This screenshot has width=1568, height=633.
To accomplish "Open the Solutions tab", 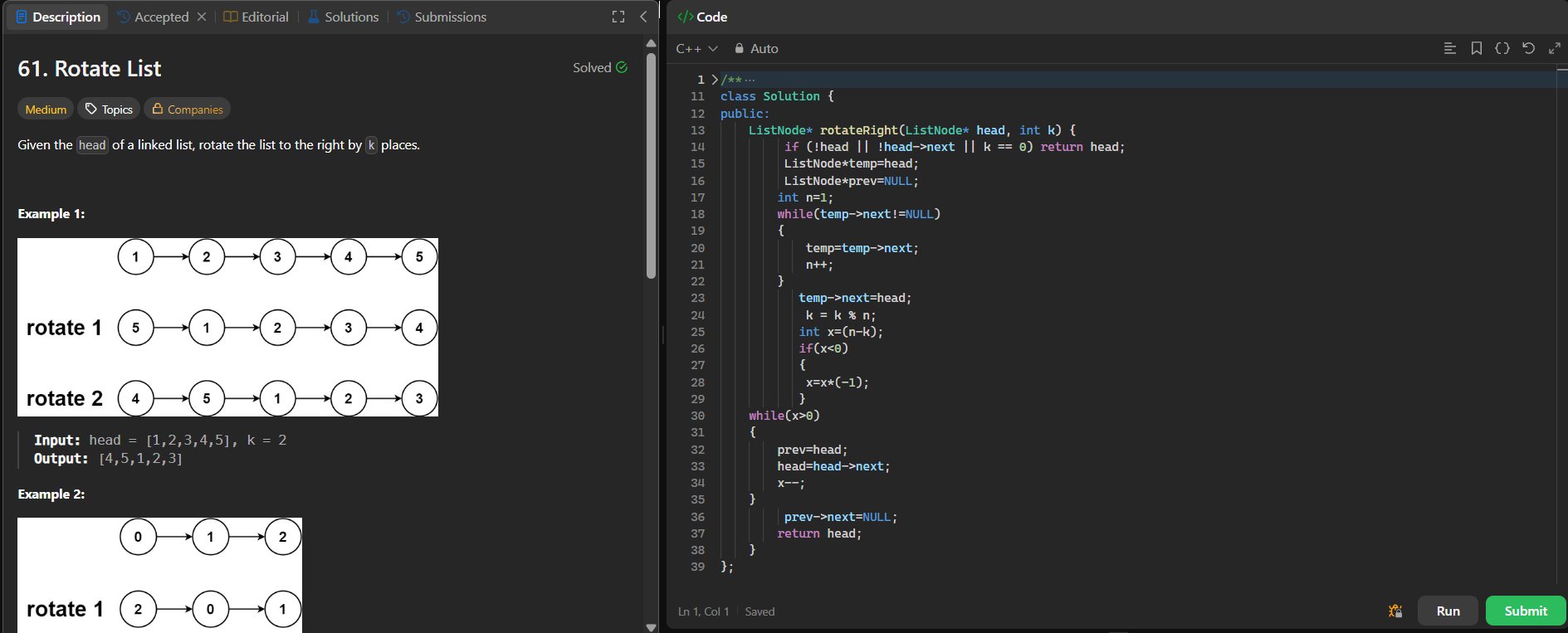I will [x=343, y=17].
